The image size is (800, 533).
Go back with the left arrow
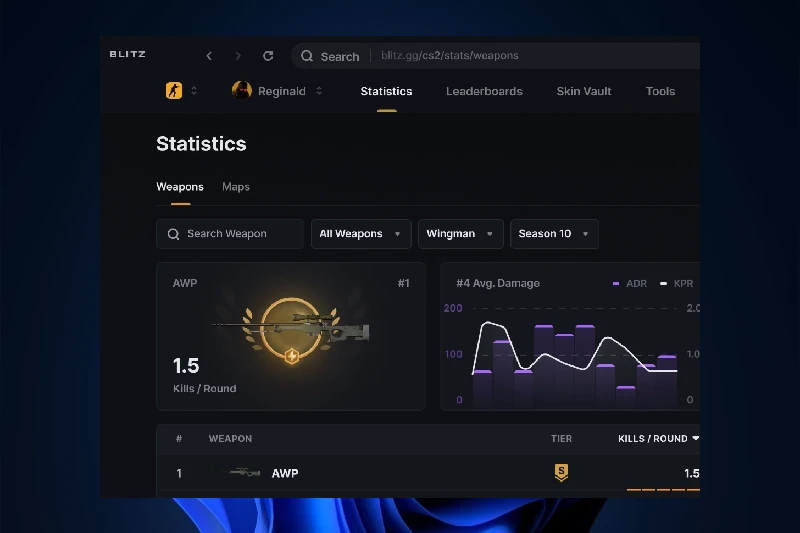[x=209, y=56]
